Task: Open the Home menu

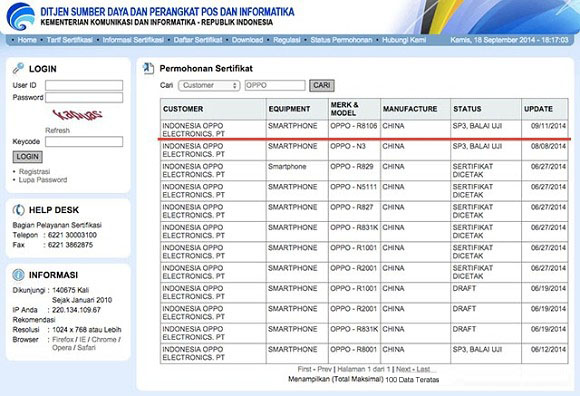Action: pyautogui.click(x=27, y=40)
